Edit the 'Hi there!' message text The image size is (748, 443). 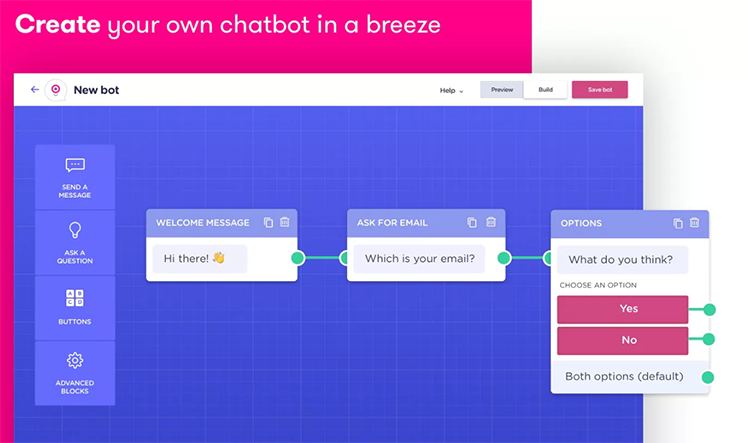pos(200,258)
